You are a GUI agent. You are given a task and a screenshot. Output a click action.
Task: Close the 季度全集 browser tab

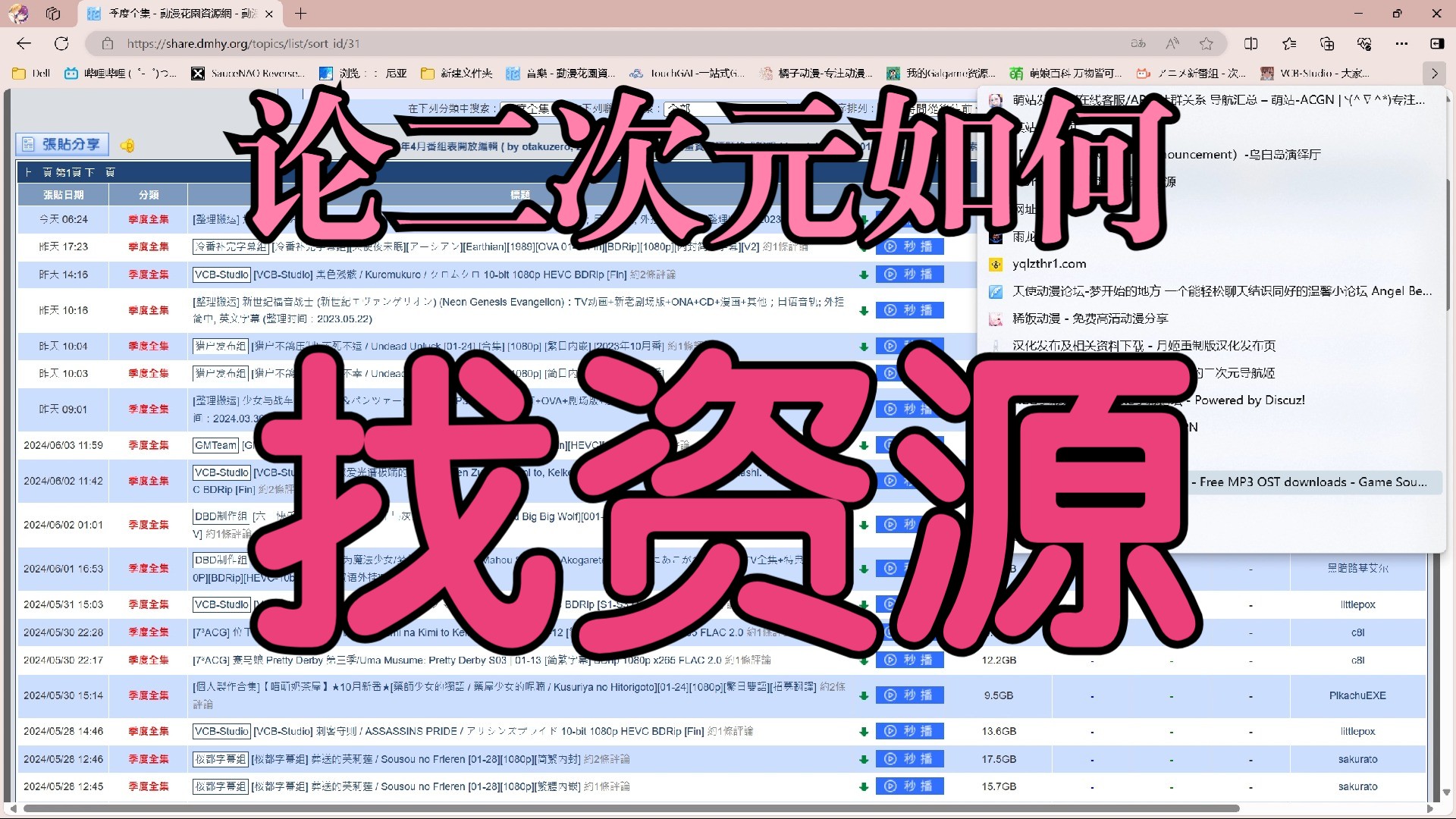click(x=268, y=14)
